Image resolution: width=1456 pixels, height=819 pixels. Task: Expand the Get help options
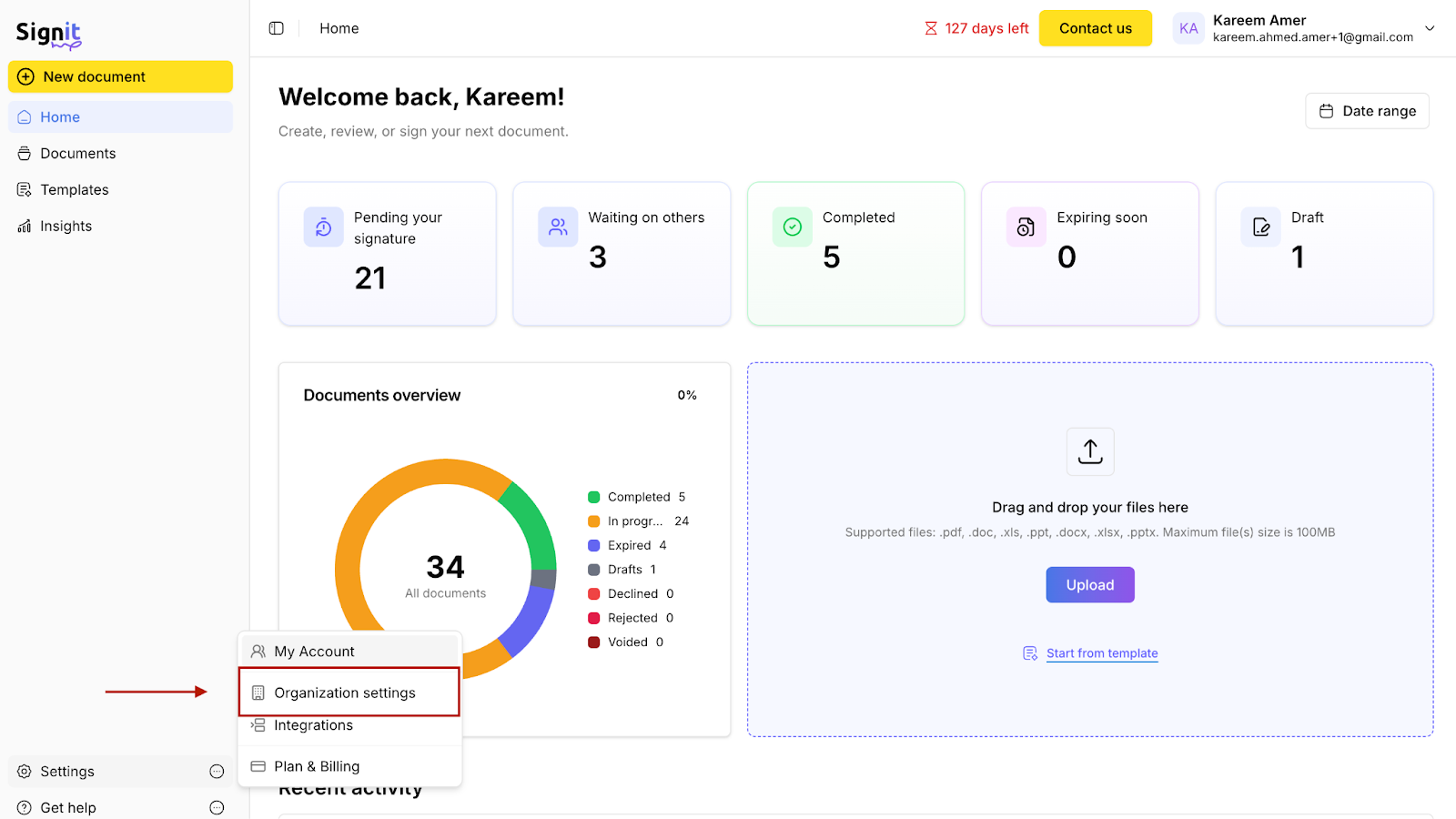pos(217,808)
